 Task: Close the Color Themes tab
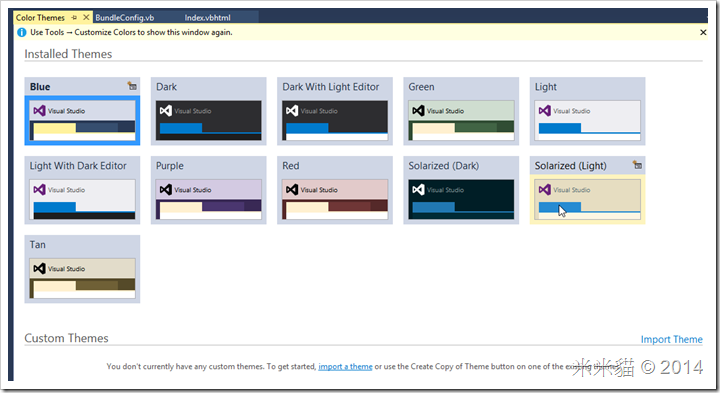(x=86, y=17)
